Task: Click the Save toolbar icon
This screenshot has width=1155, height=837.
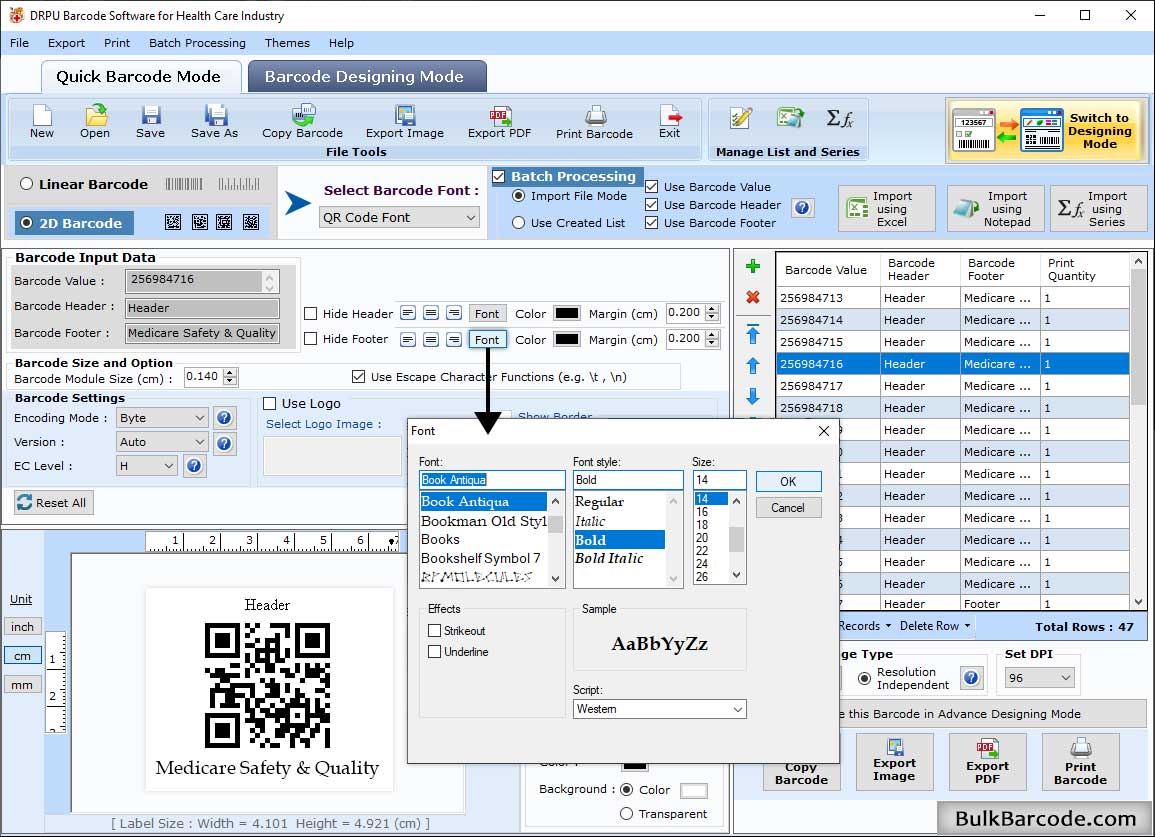Action: pyautogui.click(x=150, y=121)
